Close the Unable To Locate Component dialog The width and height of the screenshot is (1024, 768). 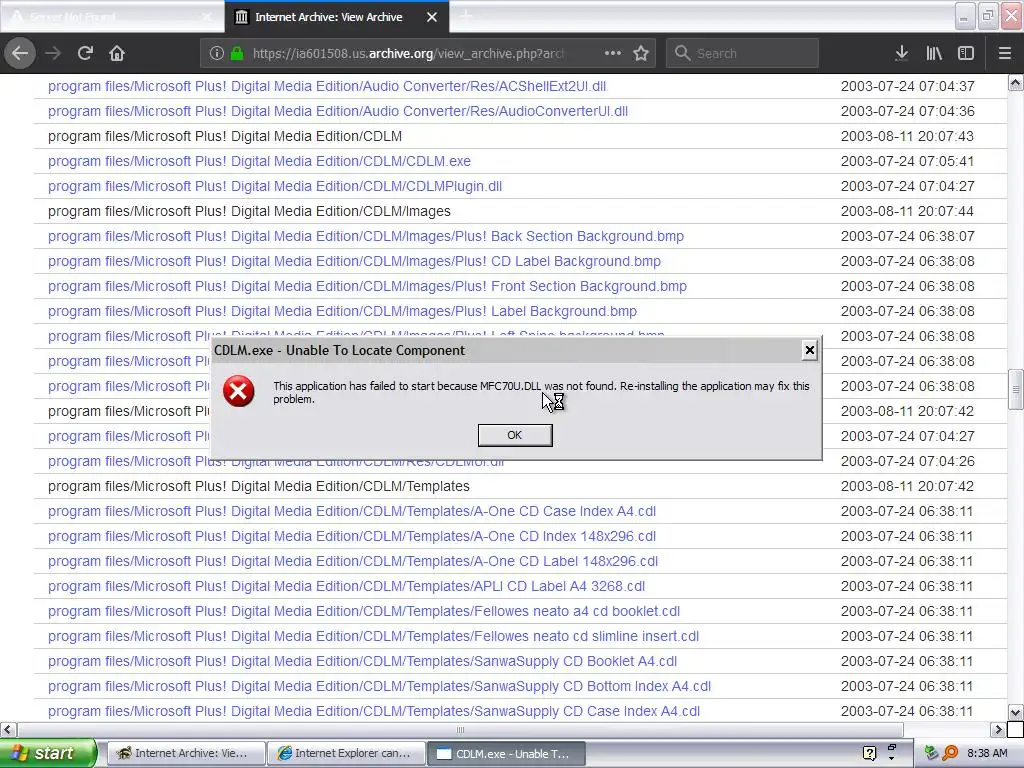point(809,350)
